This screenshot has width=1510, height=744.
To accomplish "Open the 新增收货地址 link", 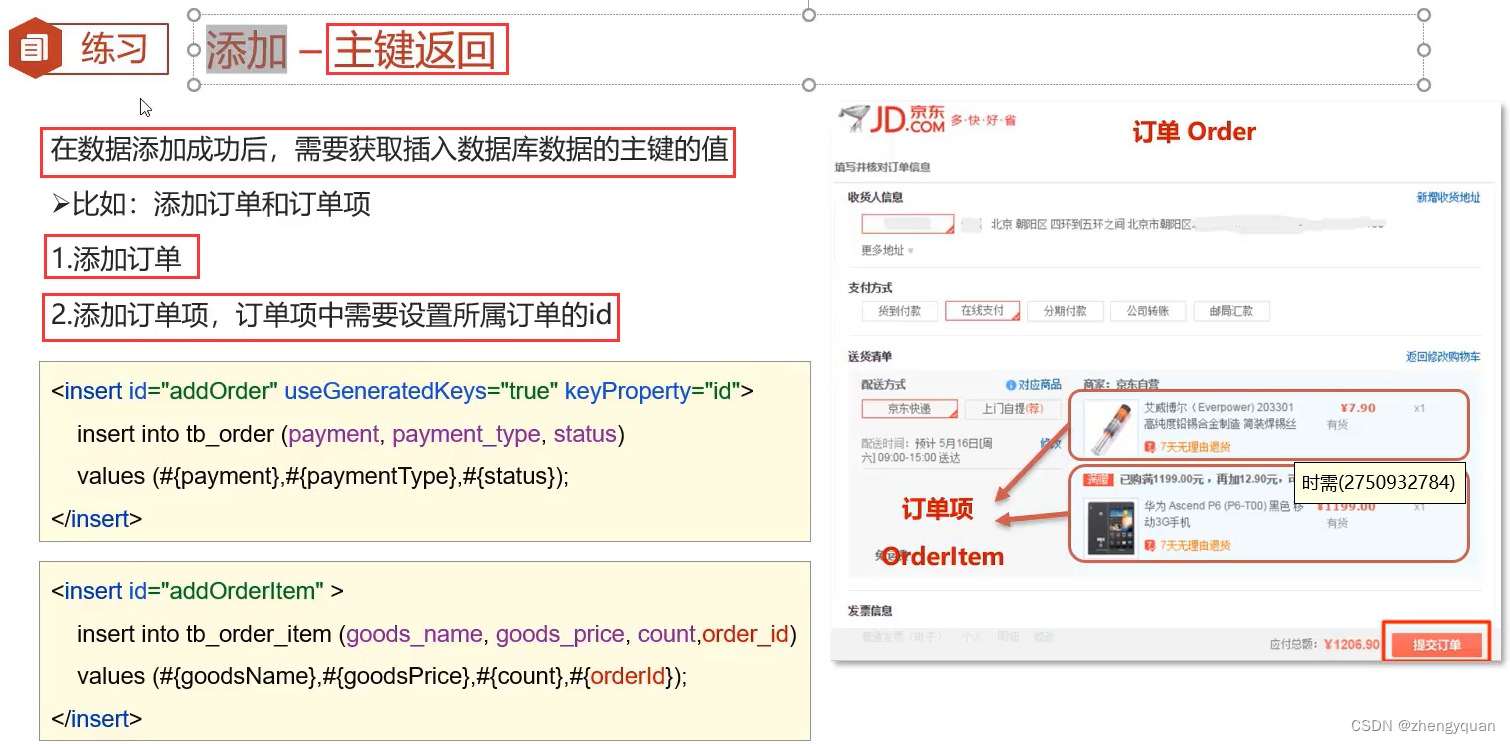I will point(1448,198).
